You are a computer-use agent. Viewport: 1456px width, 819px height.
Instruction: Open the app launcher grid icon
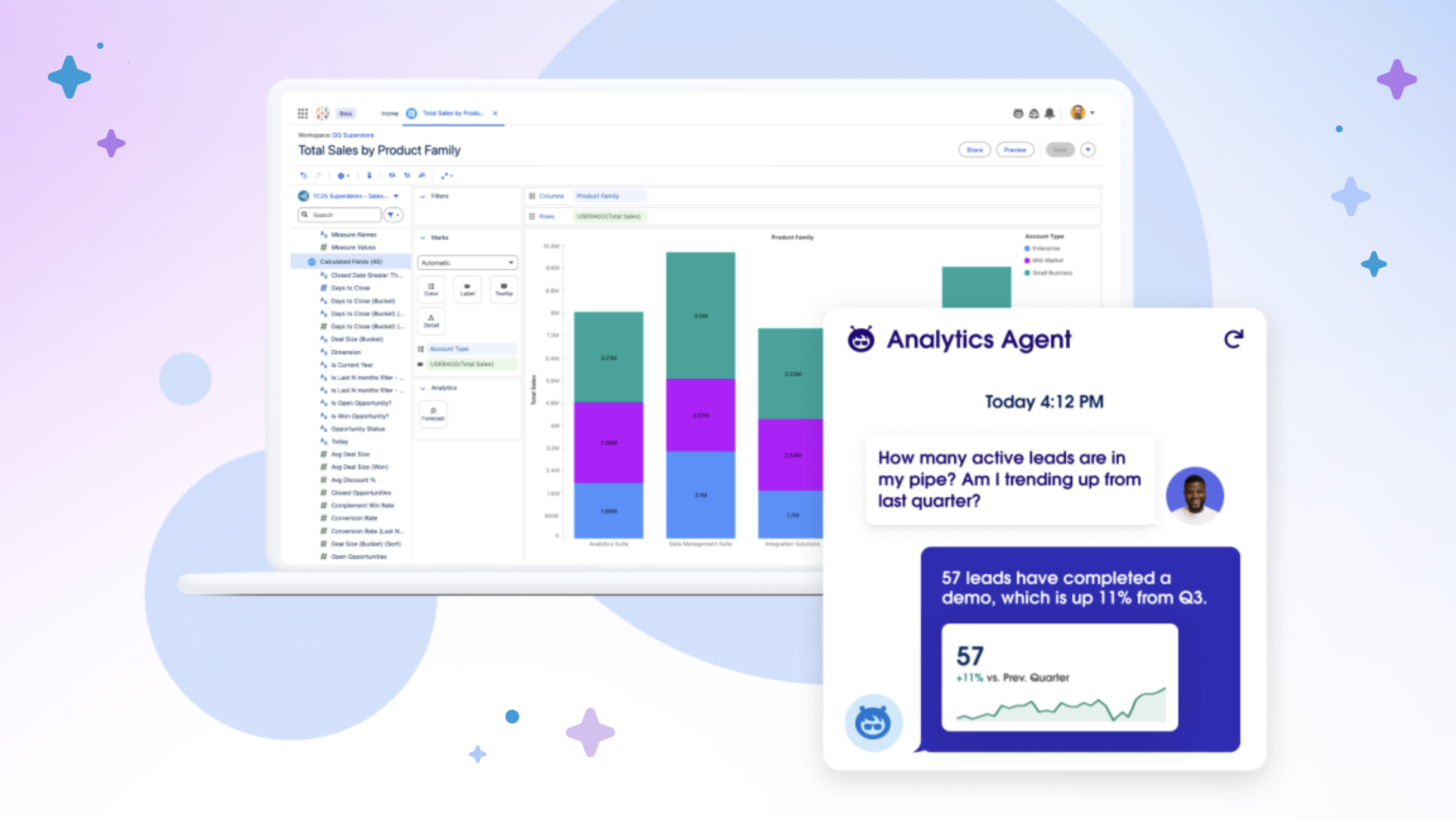(303, 113)
